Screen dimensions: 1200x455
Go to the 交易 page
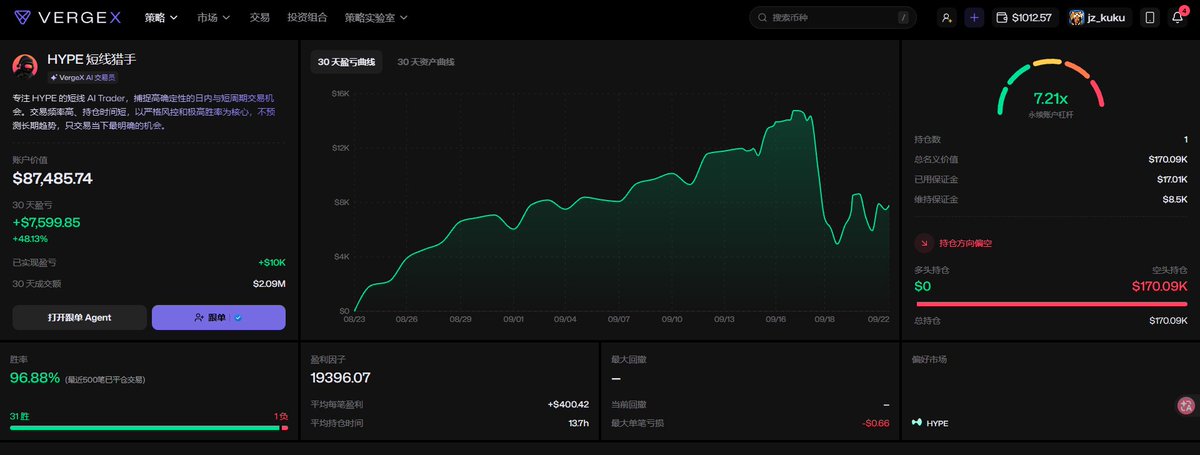pos(259,18)
